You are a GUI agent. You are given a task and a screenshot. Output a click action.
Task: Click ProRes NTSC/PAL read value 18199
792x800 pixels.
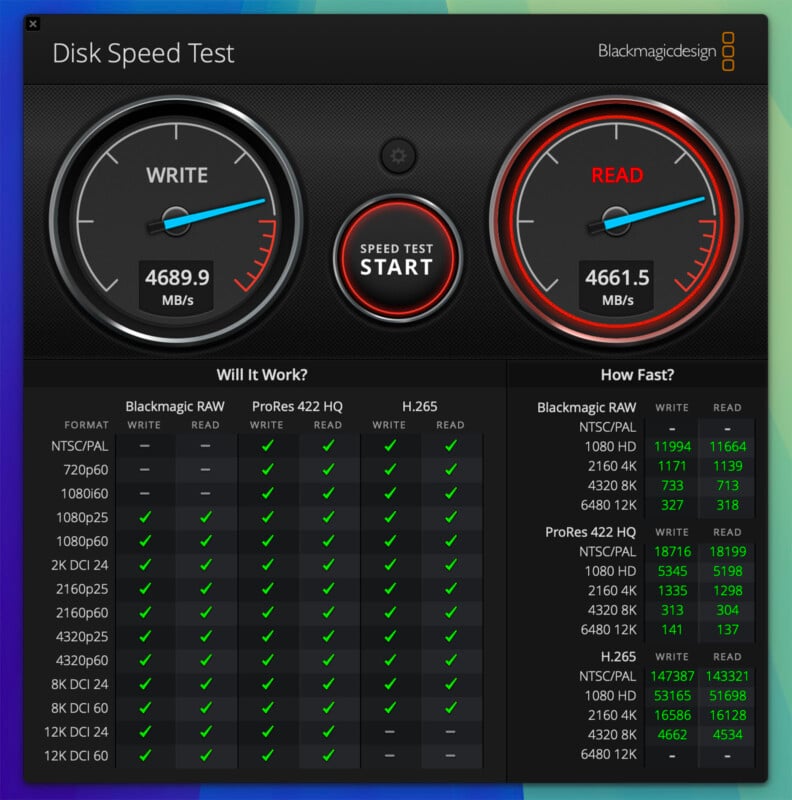[x=727, y=552]
